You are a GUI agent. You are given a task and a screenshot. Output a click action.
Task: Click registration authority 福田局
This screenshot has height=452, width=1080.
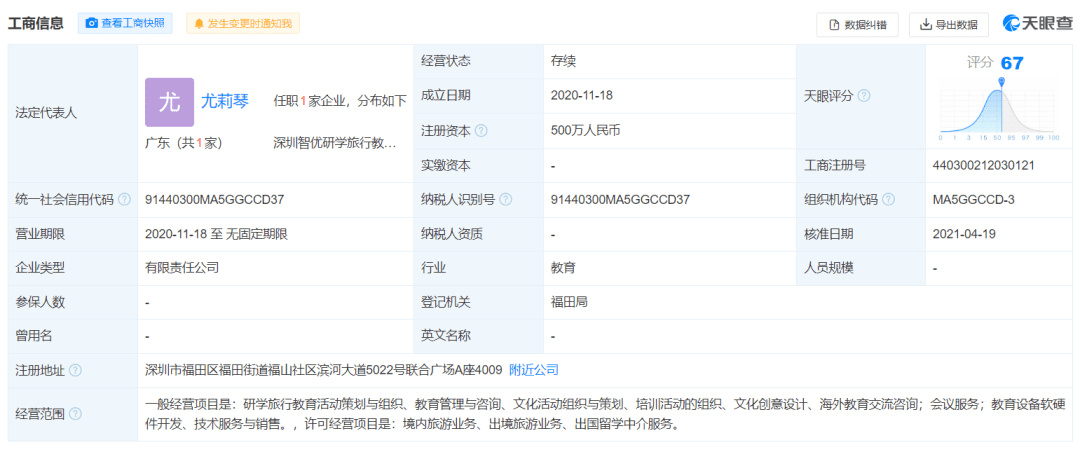pyautogui.click(x=569, y=302)
